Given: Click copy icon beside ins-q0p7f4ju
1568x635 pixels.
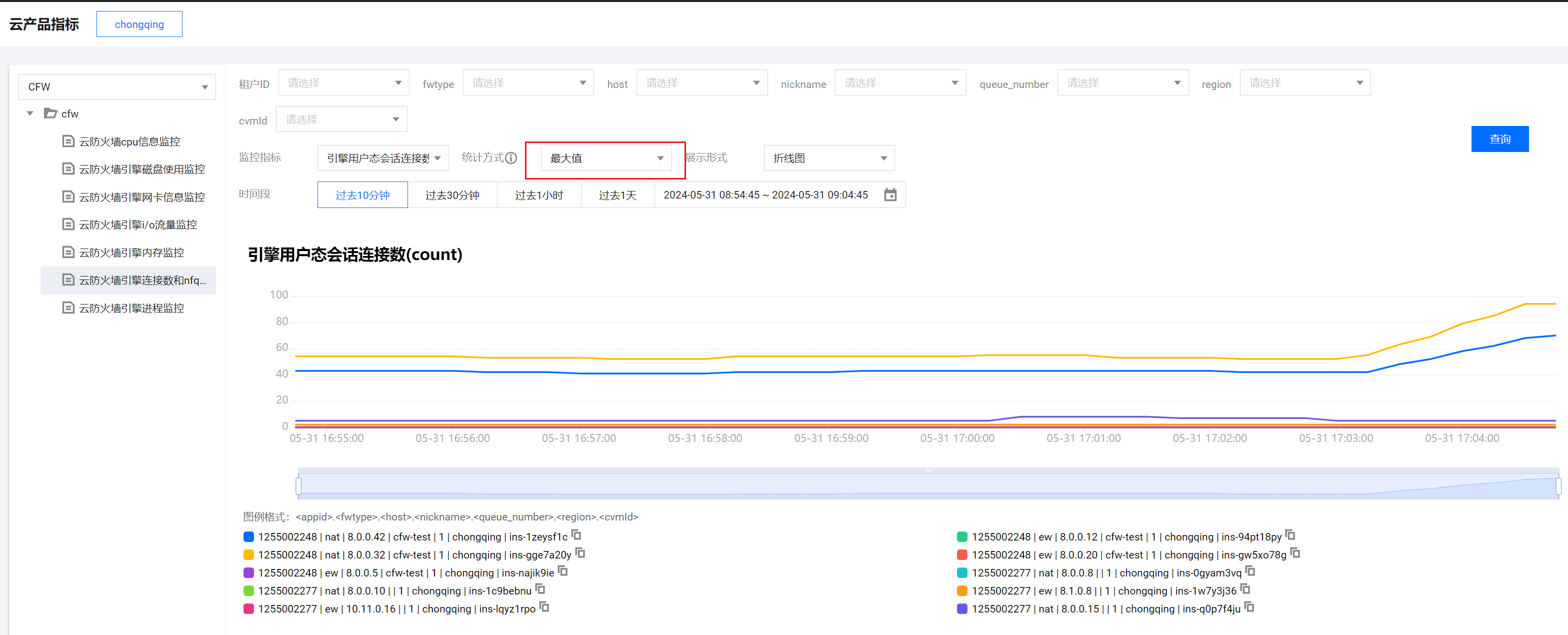Looking at the screenshot, I should click(x=1249, y=607).
